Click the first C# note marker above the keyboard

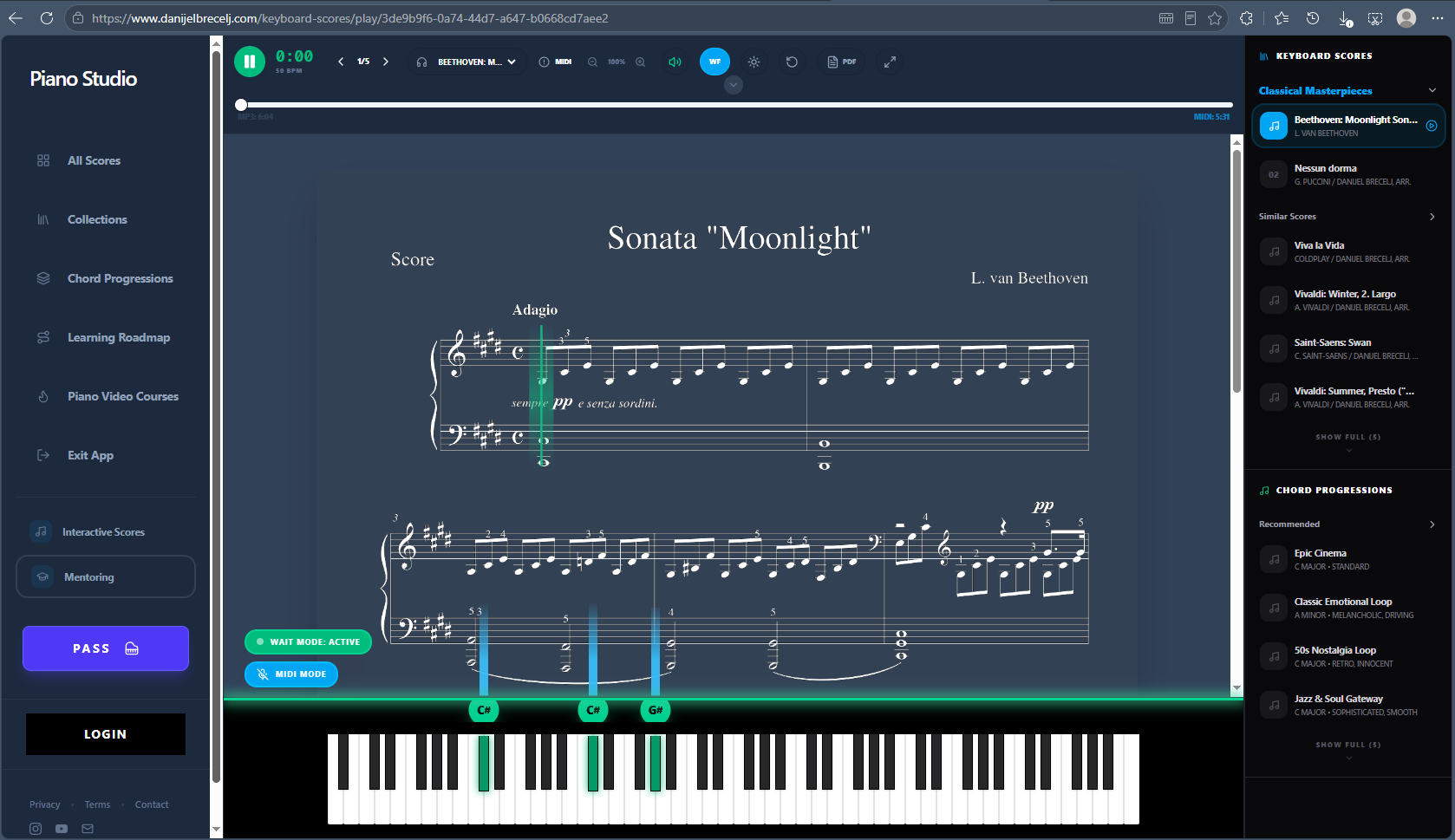[x=484, y=710]
